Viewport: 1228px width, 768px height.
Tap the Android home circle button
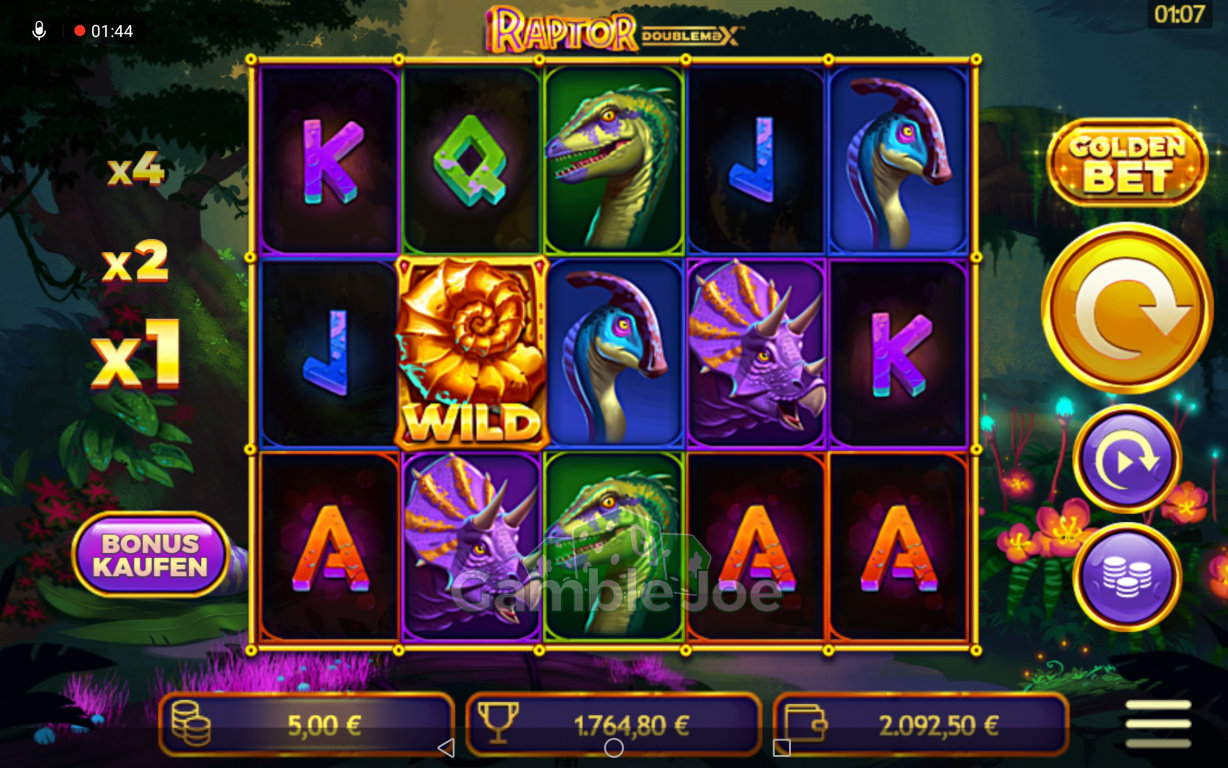click(x=614, y=747)
